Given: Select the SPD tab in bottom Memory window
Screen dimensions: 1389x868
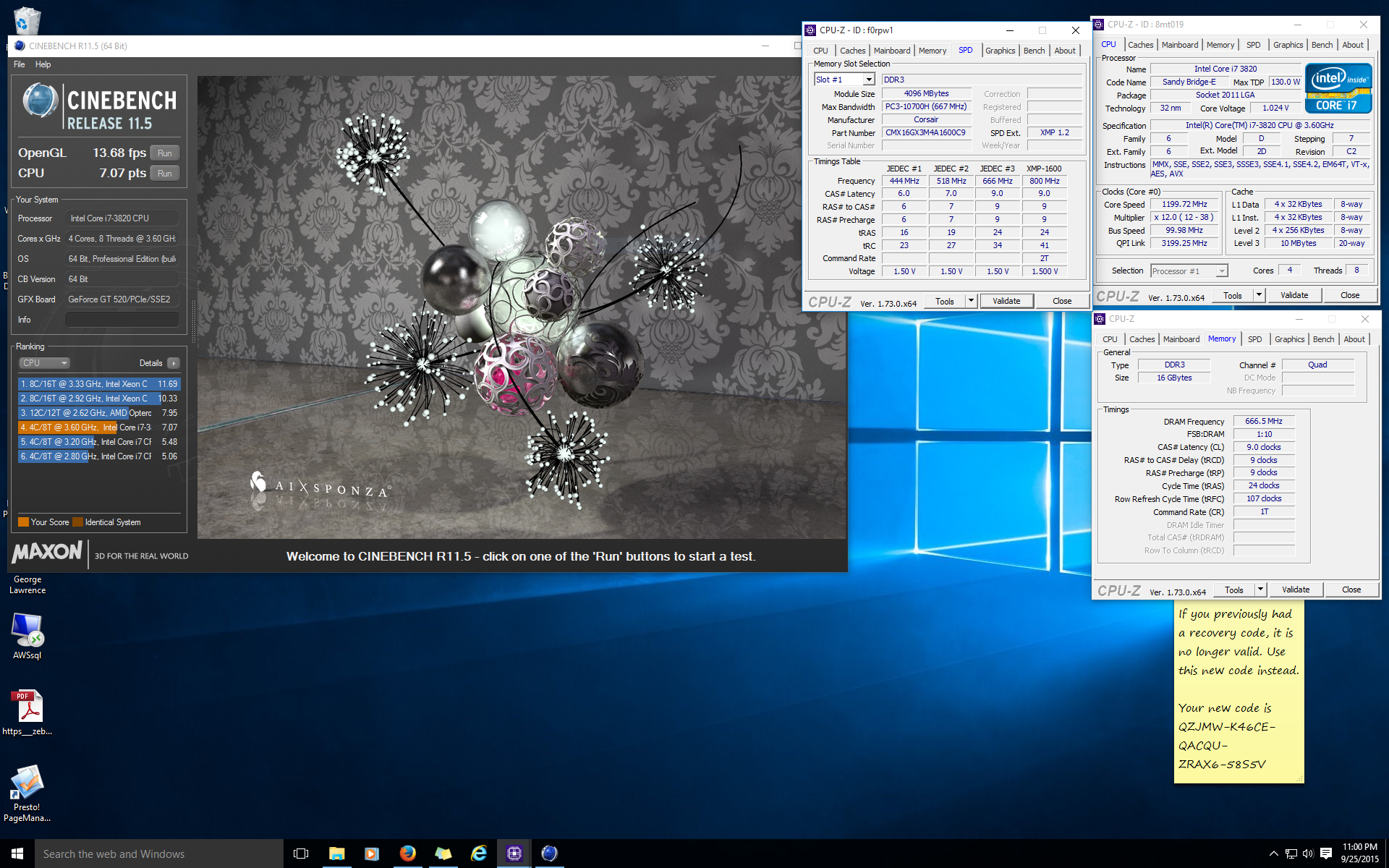Looking at the screenshot, I should click(1255, 339).
